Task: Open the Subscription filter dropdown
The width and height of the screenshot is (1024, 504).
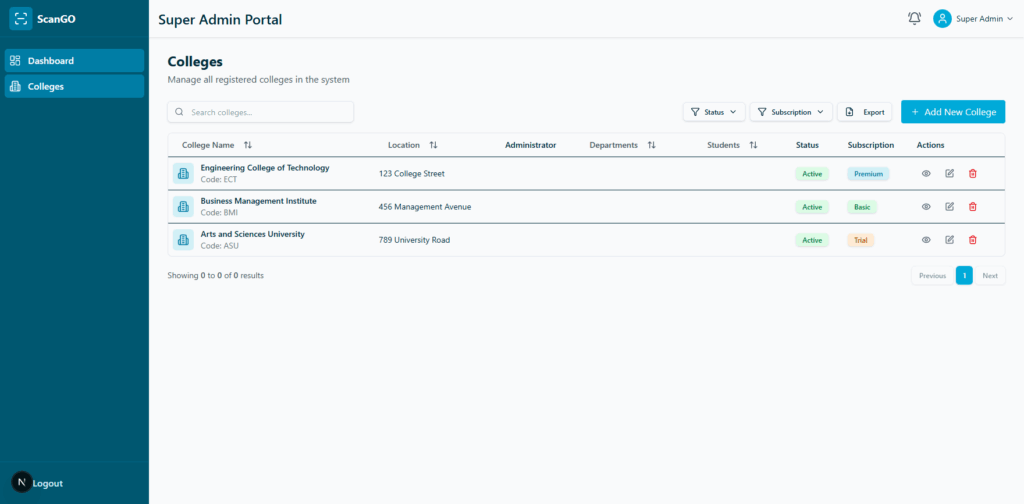Action: (791, 112)
